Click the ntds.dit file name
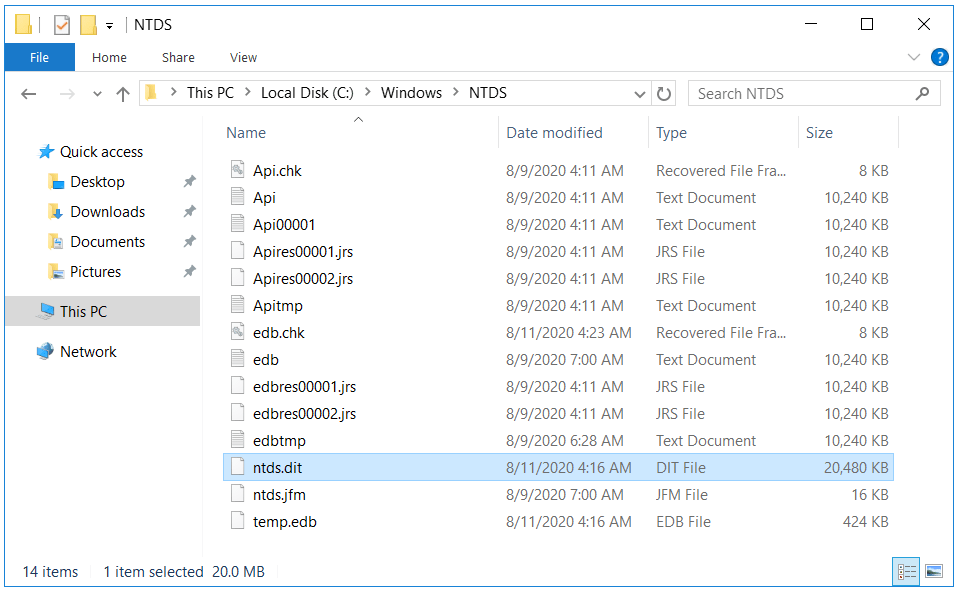The width and height of the screenshot is (957, 589). click(278, 468)
